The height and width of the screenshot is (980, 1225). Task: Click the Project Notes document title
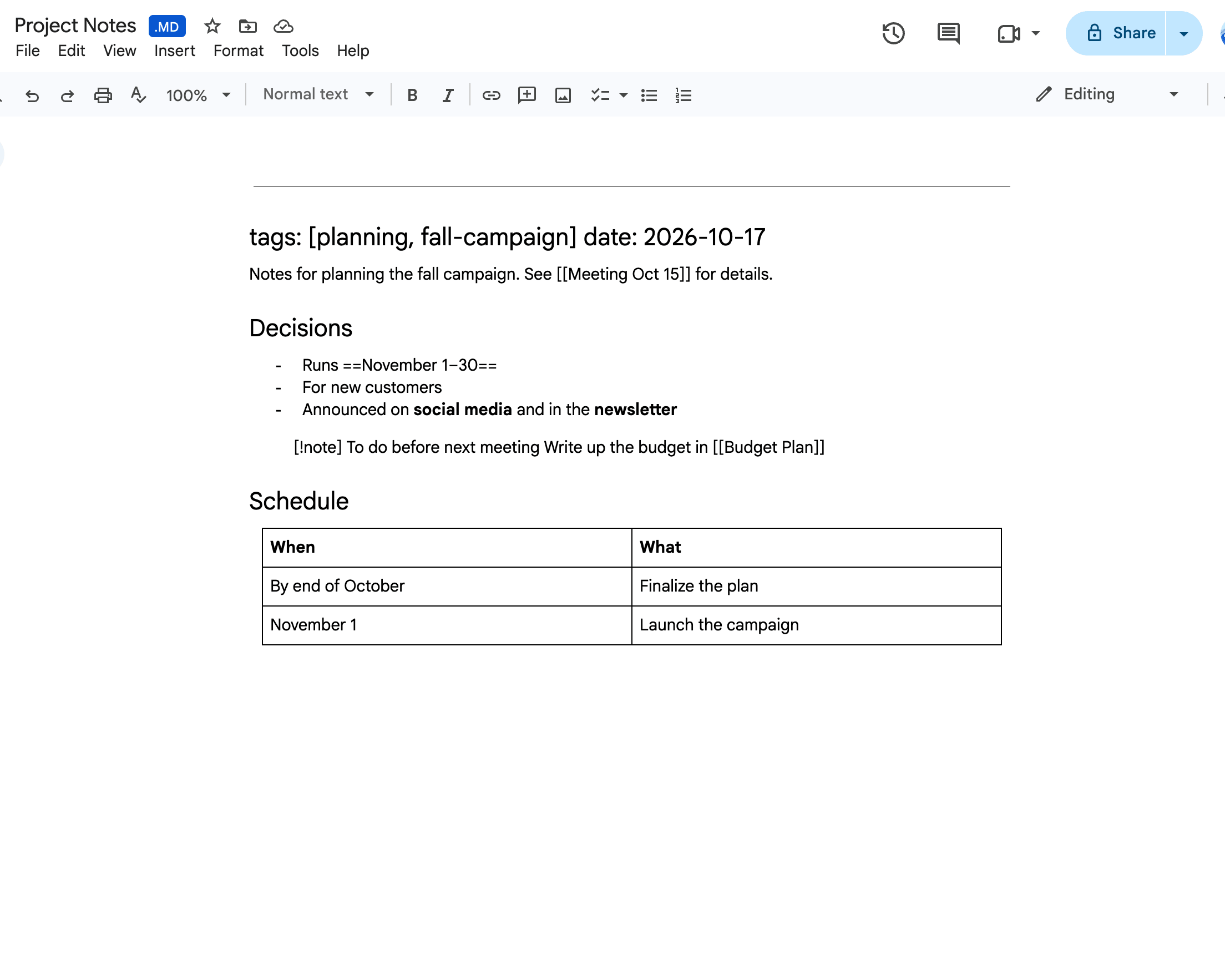click(76, 26)
